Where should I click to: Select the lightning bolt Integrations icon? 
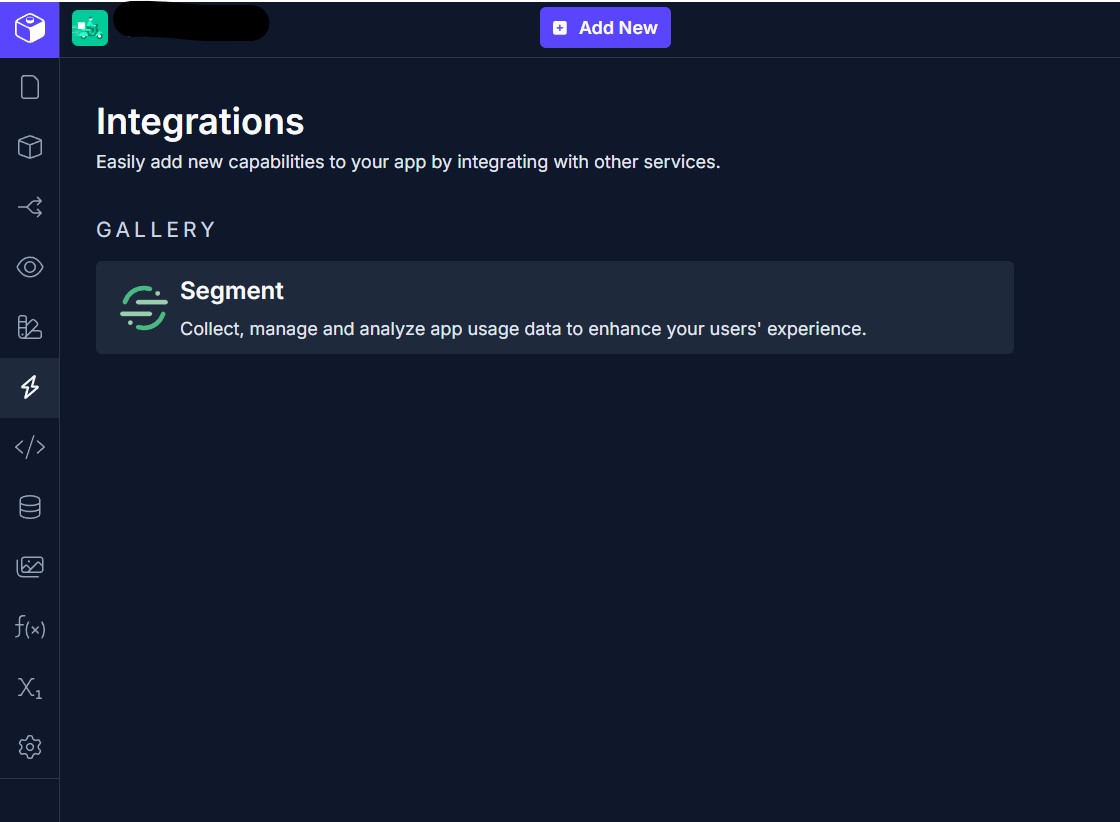(29, 387)
